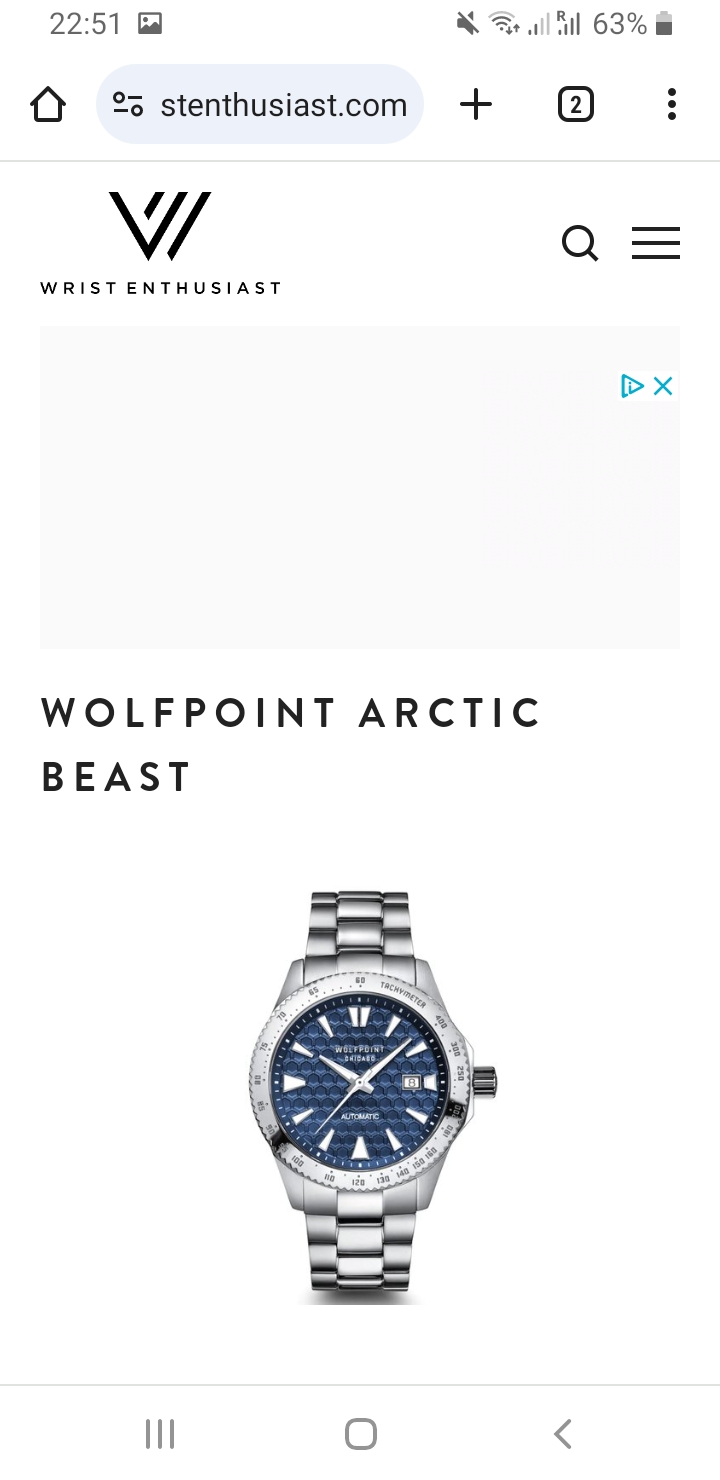Expand the hamburger navigation menu

pyautogui.click(x=656, y=243)
